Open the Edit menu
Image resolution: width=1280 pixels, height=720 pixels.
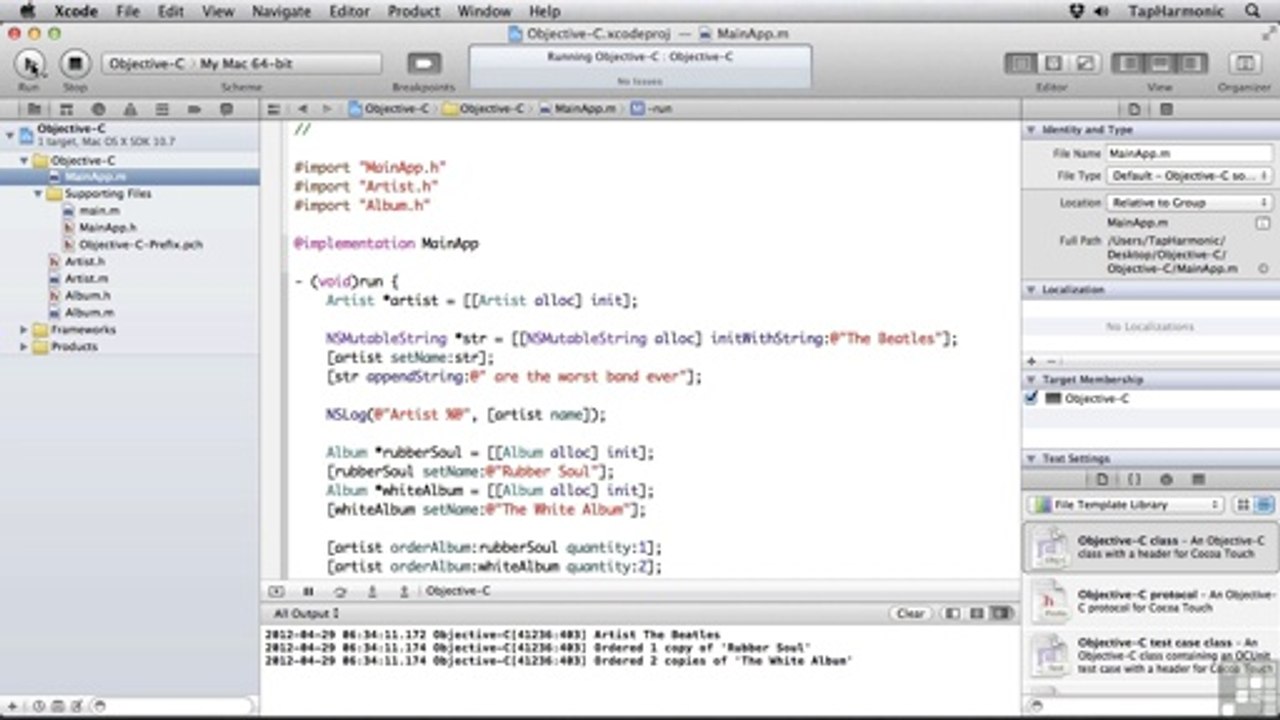pyautogui.click(x=171, y=11)
